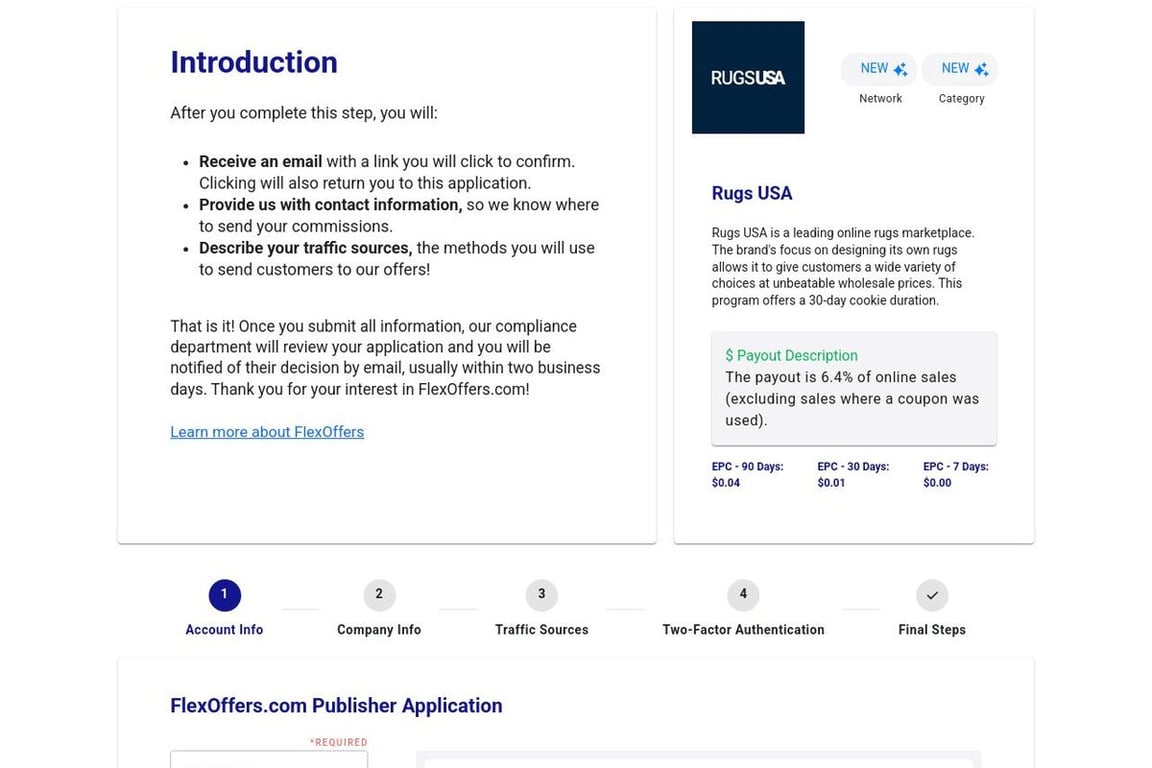The height and width of the screenshot is (768, 1152).
Task: Click "After you complete this step" text
Action: pyautogui.click(x=303, y=113)
